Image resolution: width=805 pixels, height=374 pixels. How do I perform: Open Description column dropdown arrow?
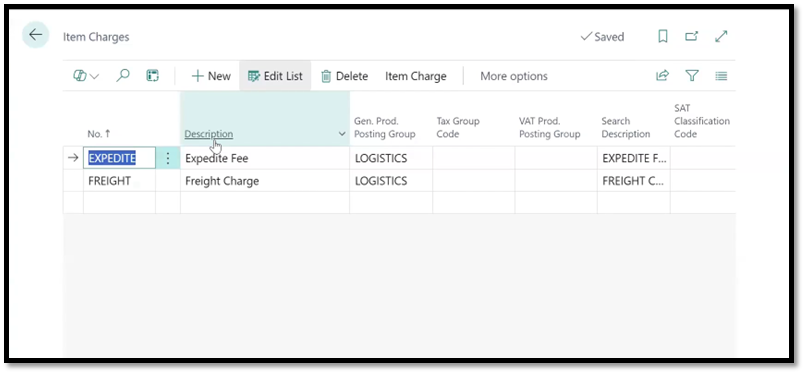coord(342,134)
